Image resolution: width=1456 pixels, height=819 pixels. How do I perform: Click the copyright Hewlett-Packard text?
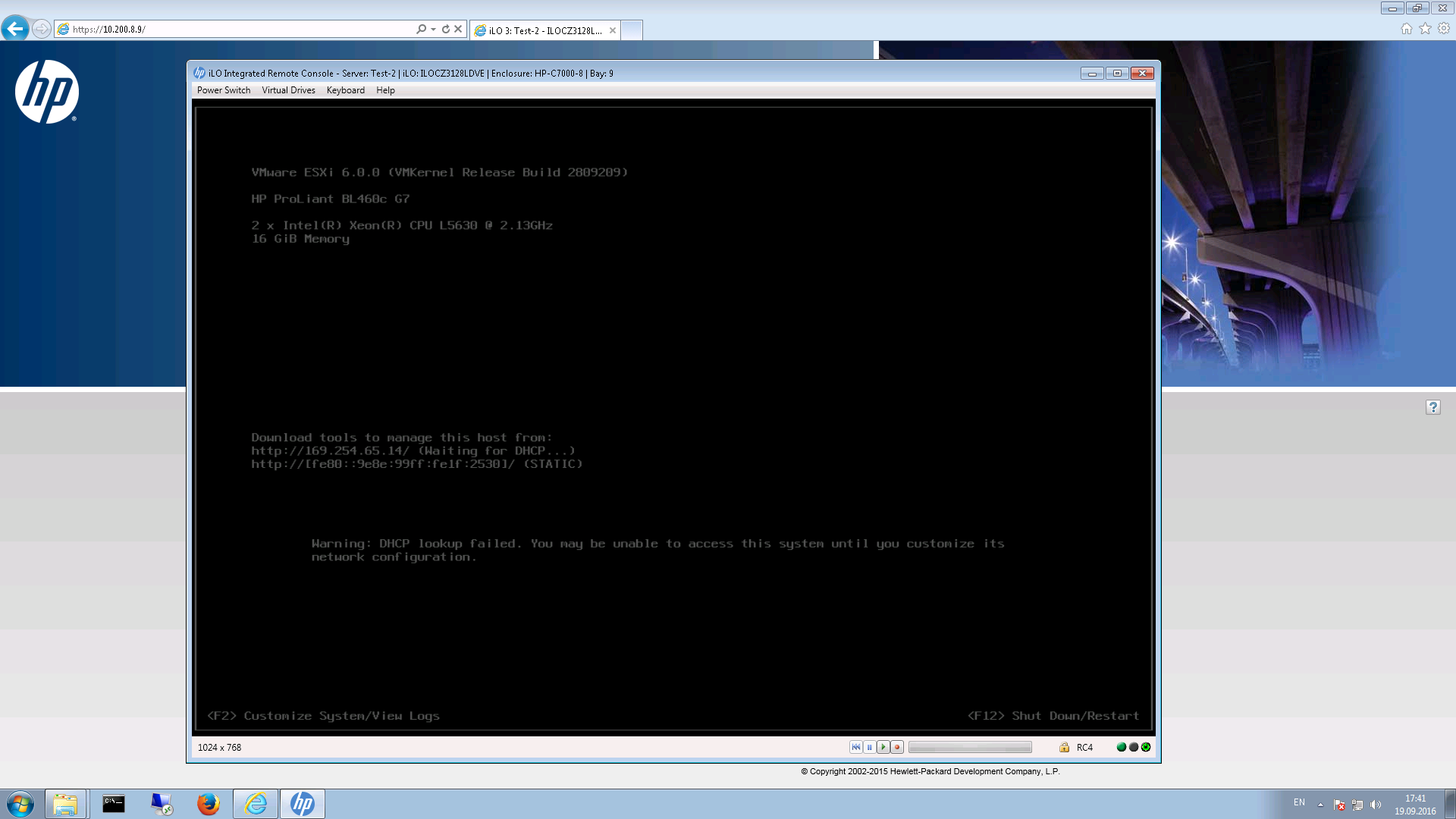coord(930,771)
